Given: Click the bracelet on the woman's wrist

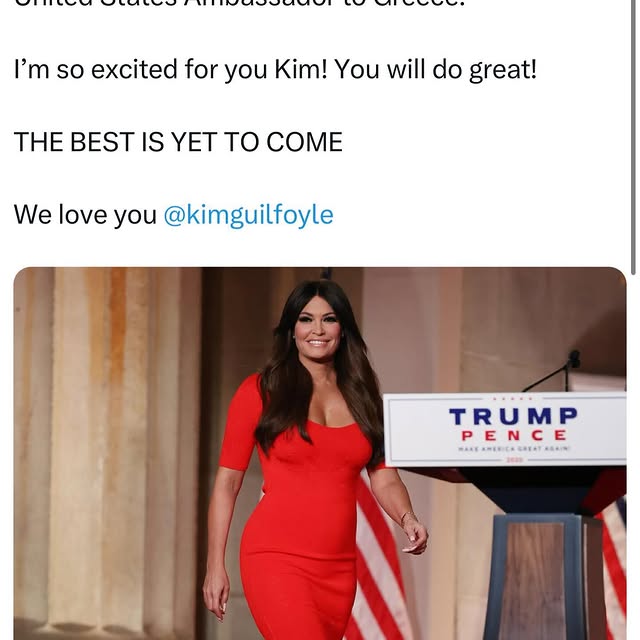Looking at the screenshot, I should (x=407, y=518).
